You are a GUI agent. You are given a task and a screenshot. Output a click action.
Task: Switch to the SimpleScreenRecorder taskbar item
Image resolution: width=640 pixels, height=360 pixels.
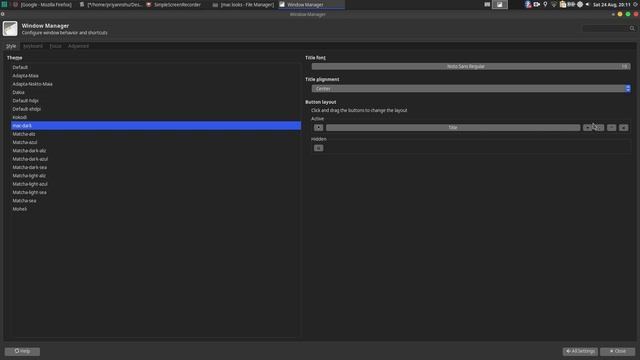point(174,4)
